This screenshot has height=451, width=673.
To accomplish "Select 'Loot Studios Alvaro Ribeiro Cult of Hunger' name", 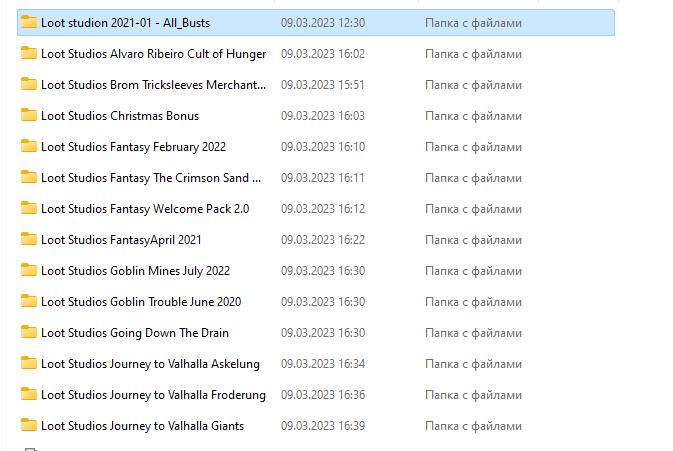I will 154,54.
